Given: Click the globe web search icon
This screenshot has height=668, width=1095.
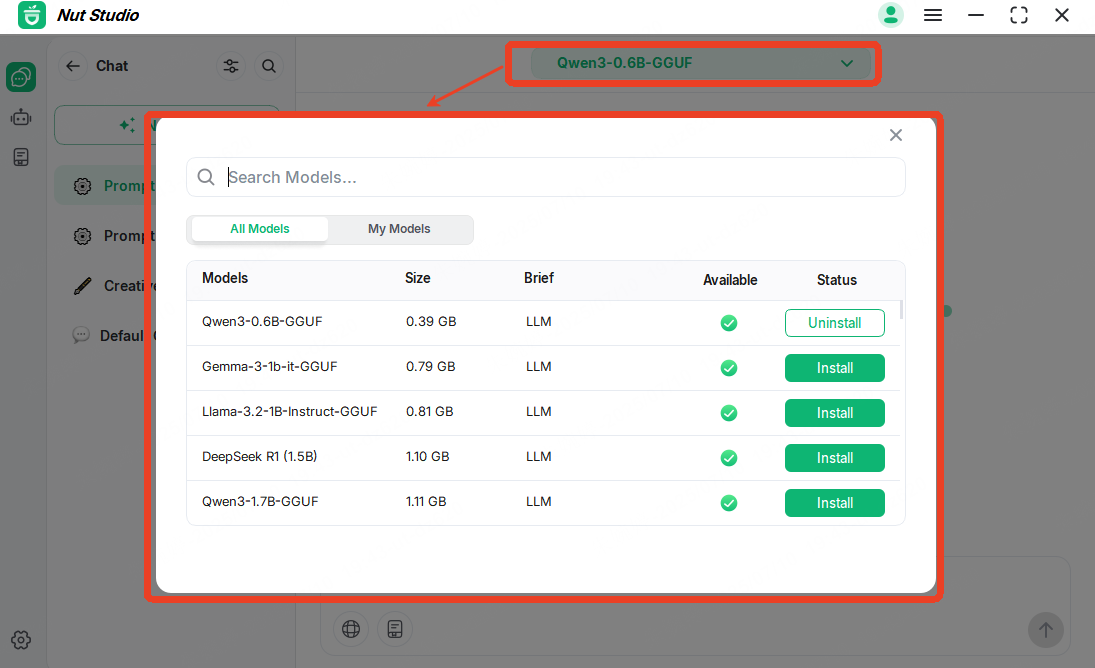Looking at the screenshot, I should tap(351, 629).
